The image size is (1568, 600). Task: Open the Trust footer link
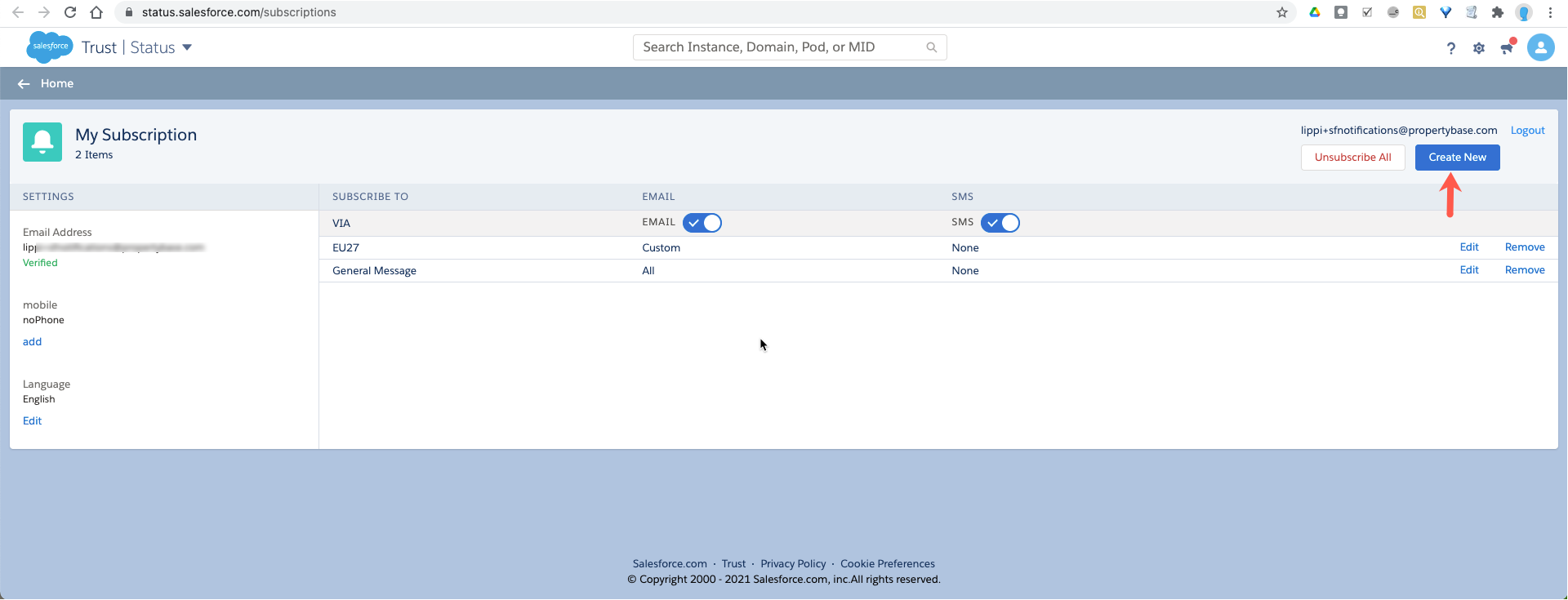click(733, 564)
